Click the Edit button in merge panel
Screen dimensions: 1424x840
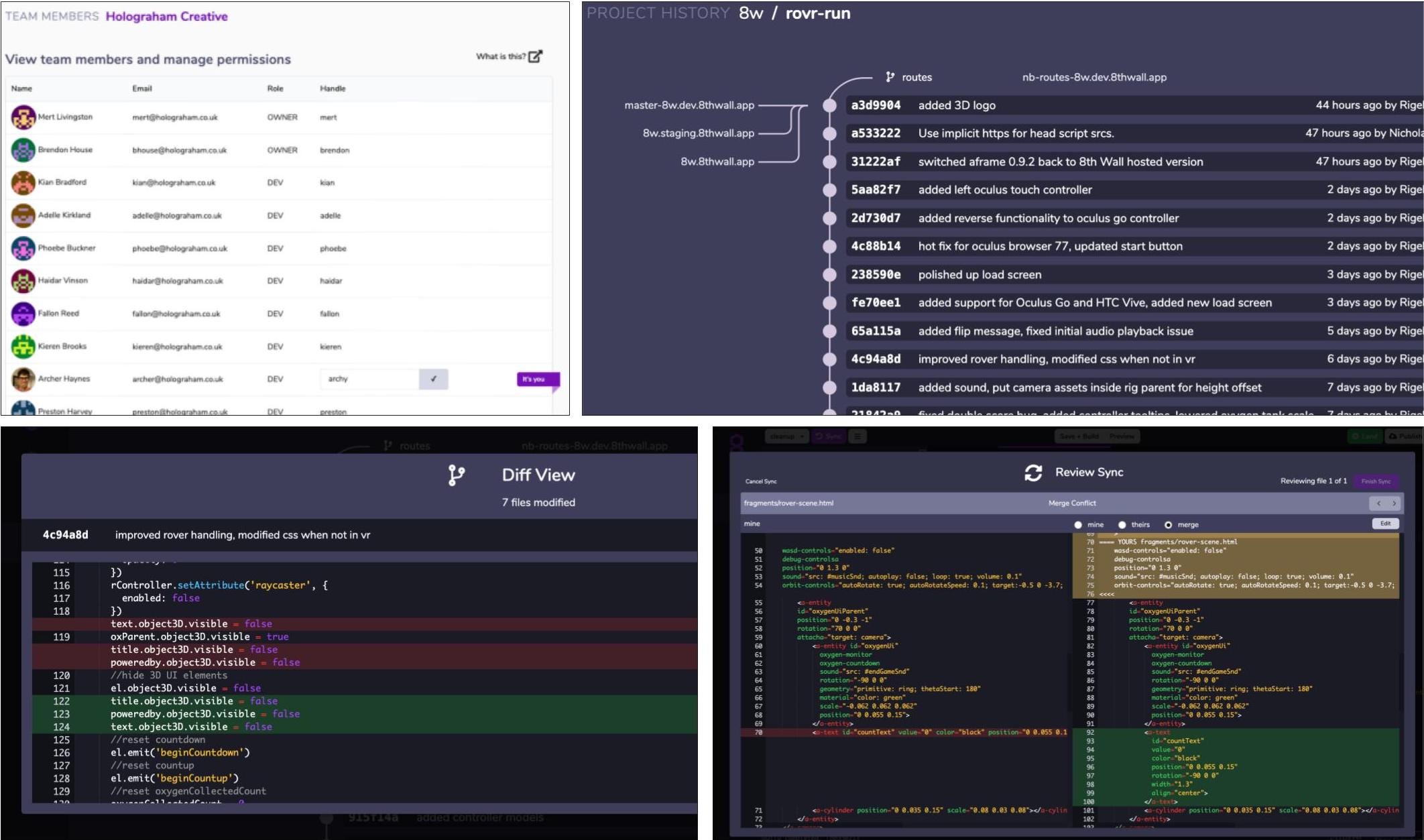click(1385, 524)
